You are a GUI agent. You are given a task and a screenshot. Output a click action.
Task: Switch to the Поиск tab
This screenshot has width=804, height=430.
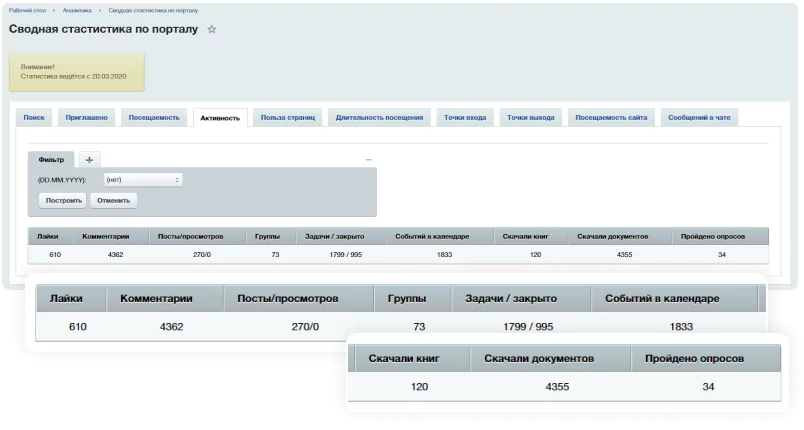pos(34,118)
